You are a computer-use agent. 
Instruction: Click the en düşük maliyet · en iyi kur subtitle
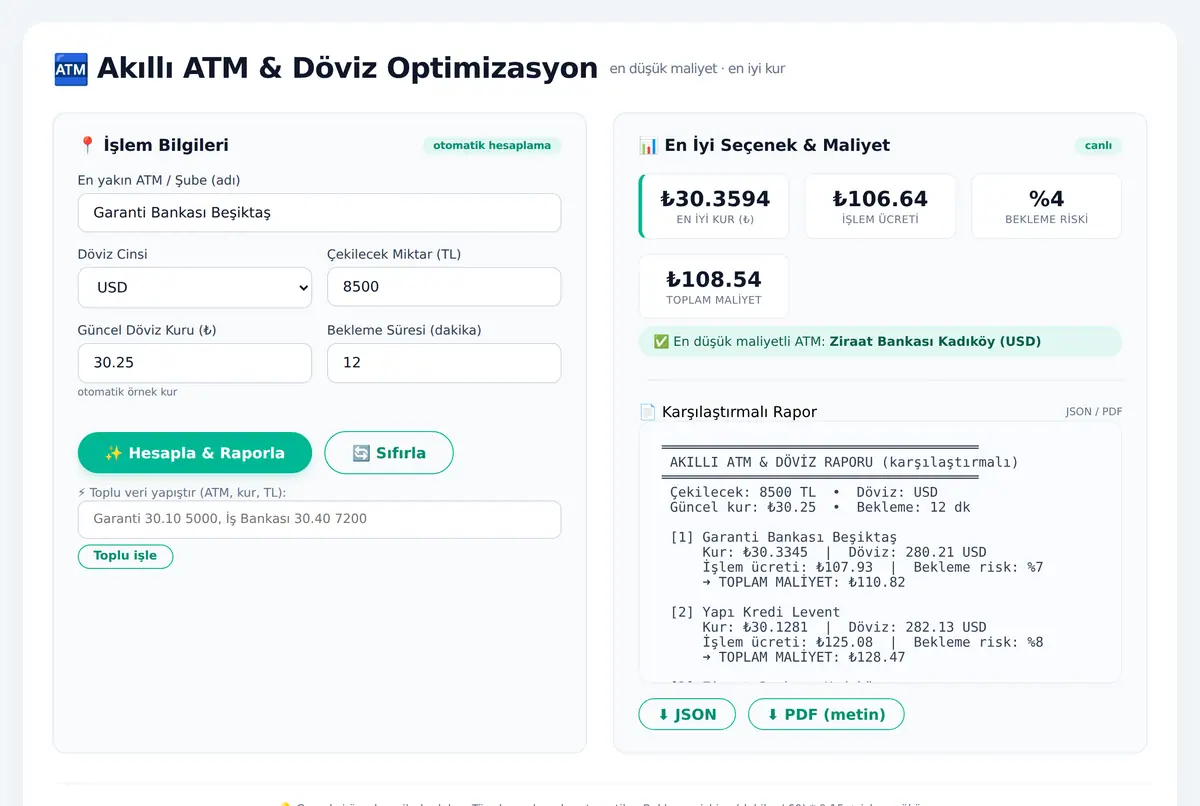coord(697,69)
